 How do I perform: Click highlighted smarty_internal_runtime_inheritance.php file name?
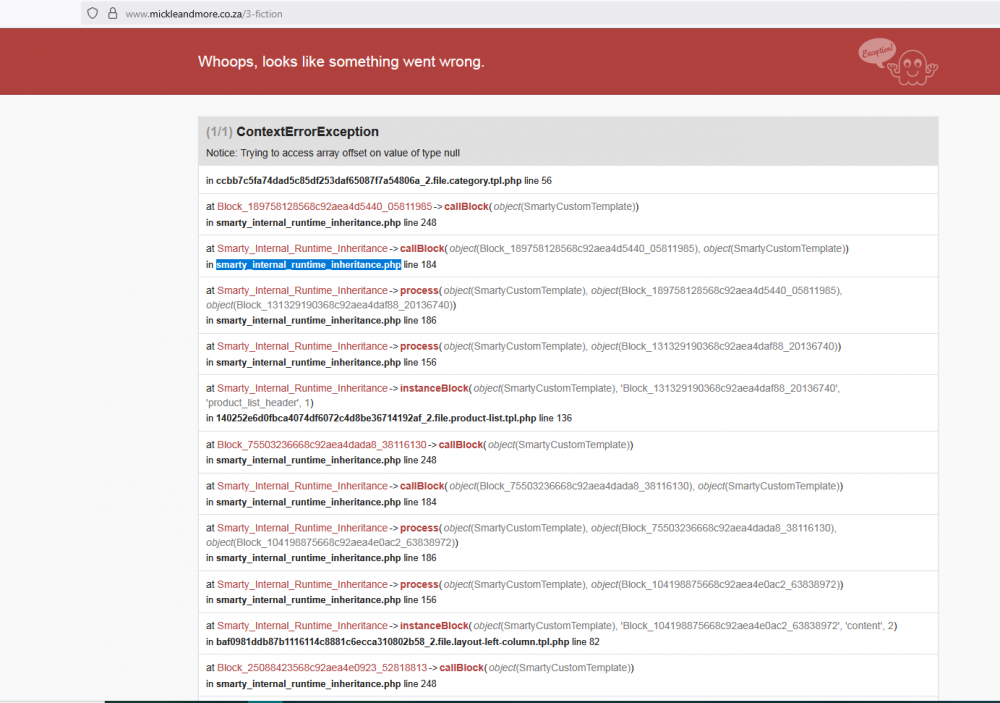point(309,265)
